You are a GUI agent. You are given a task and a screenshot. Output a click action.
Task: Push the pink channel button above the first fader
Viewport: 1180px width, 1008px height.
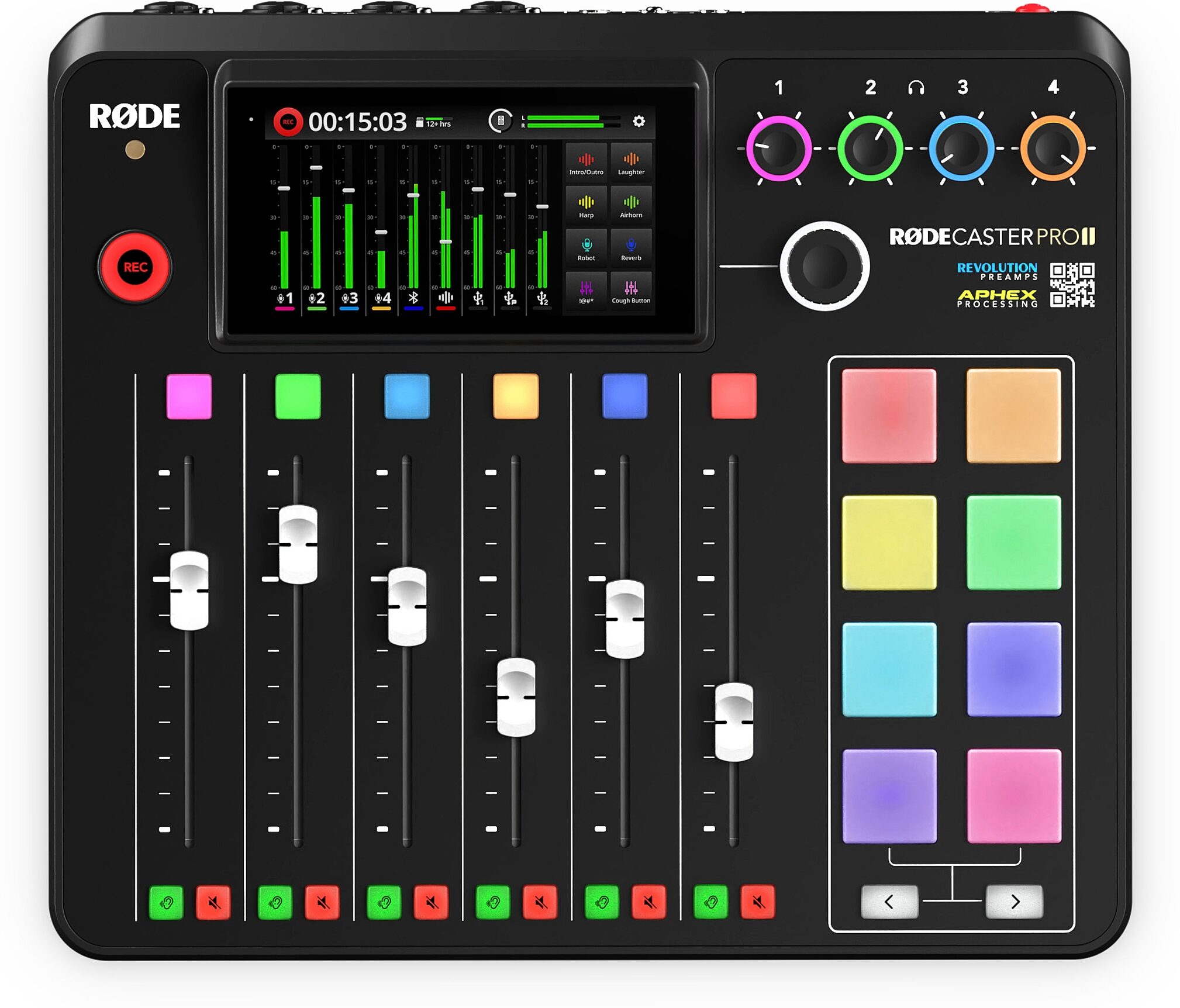coord(189,396)
